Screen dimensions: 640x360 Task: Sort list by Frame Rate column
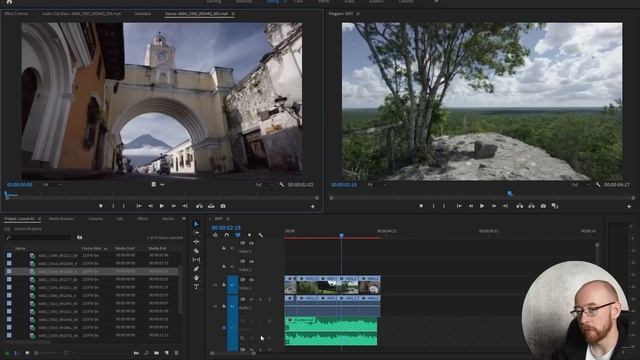coord(91,248)
